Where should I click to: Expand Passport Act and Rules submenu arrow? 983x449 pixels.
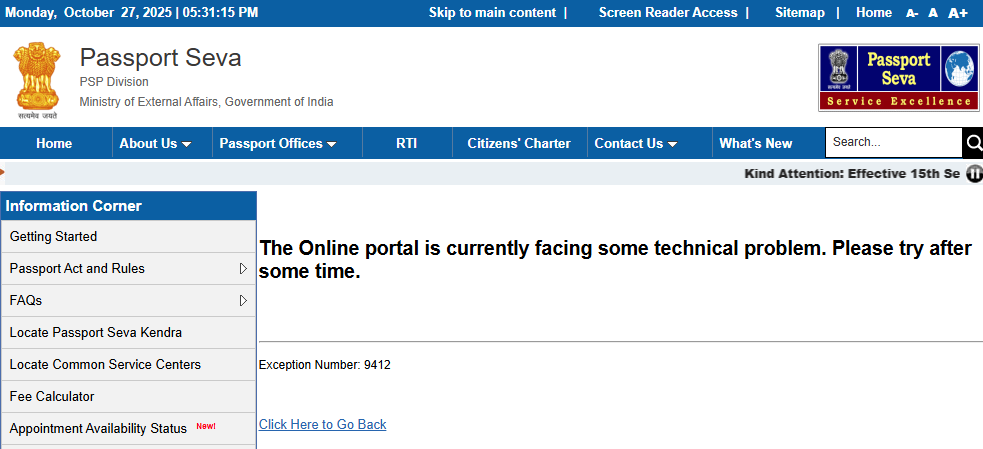(243, 268)
